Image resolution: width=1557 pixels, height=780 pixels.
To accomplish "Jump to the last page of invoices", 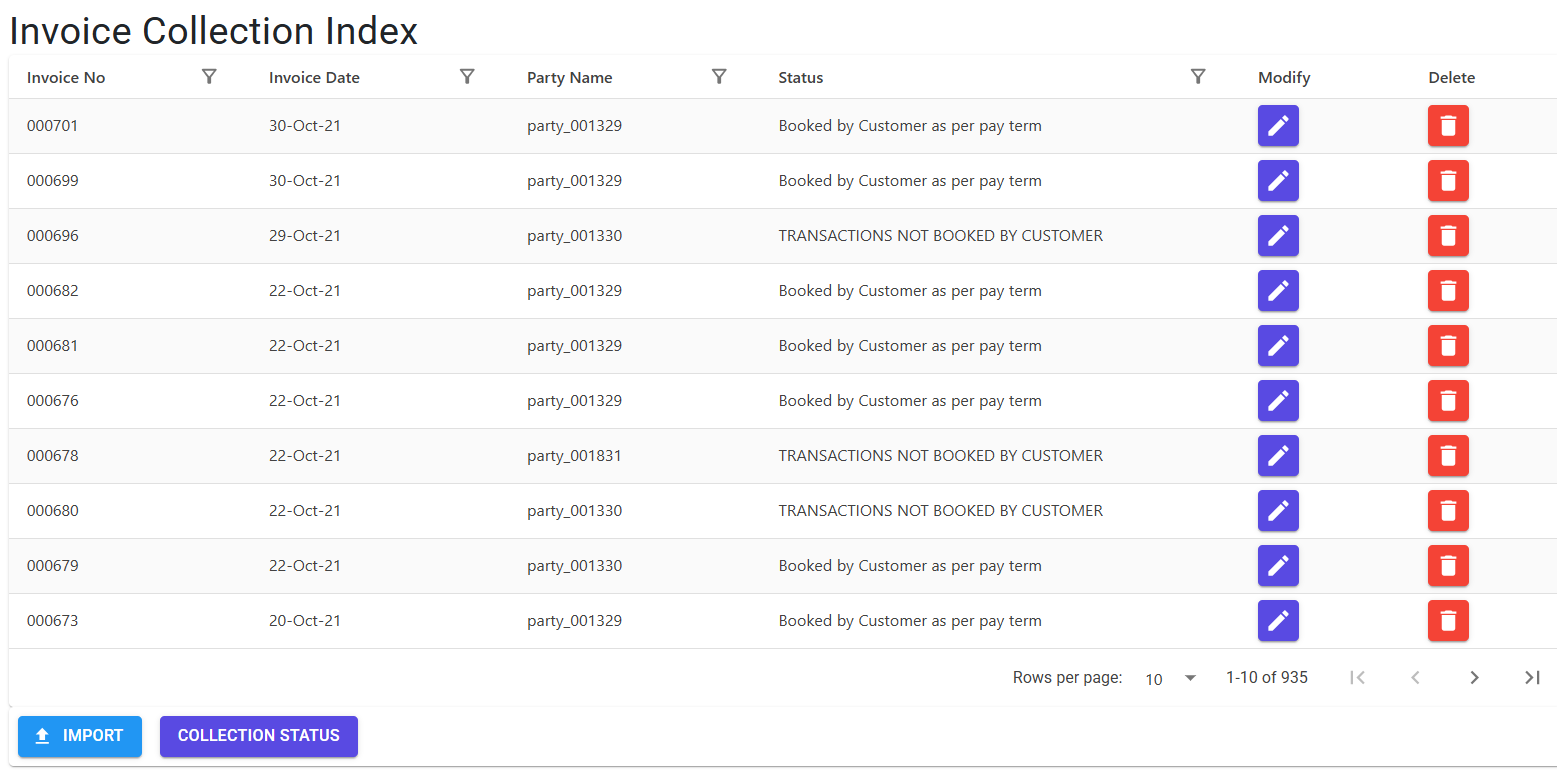I will coord(1532,678).
